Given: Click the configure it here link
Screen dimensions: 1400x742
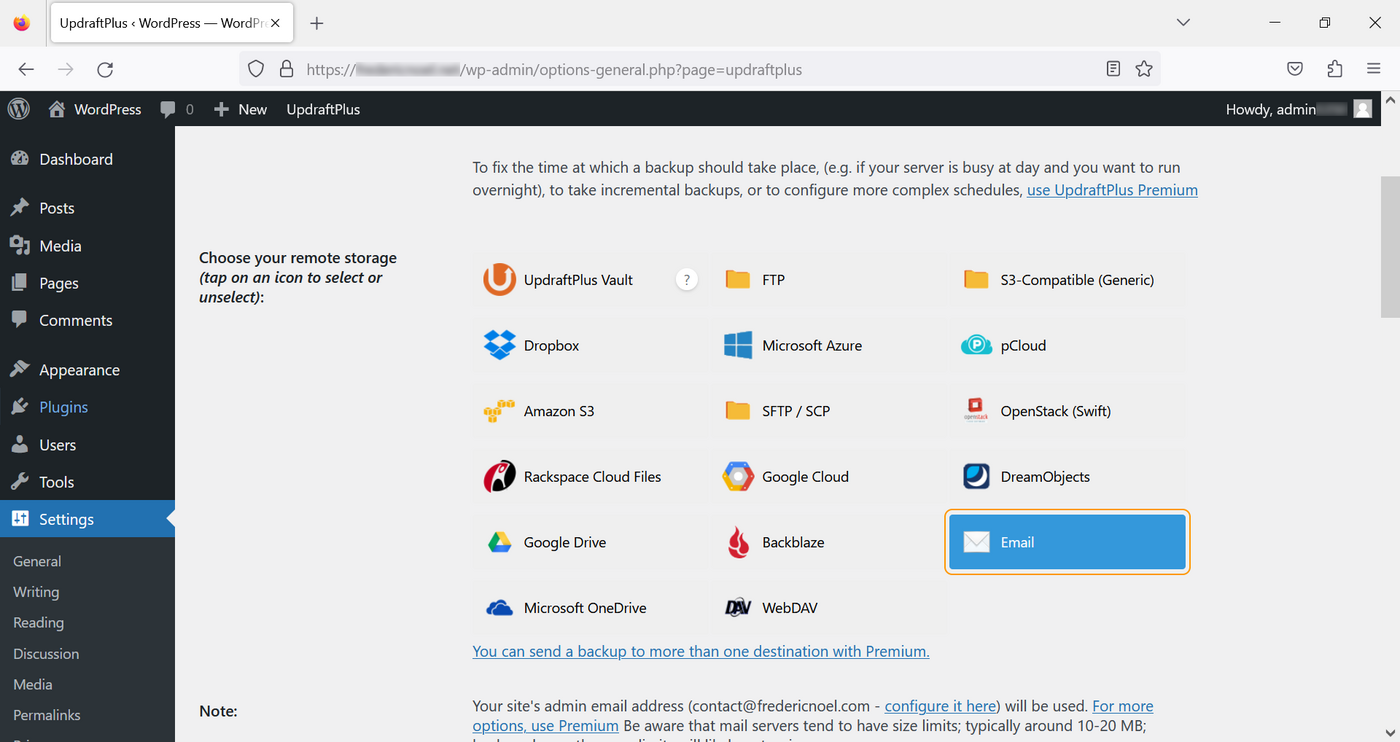Looking at the screenshot, I should [940, 706].
